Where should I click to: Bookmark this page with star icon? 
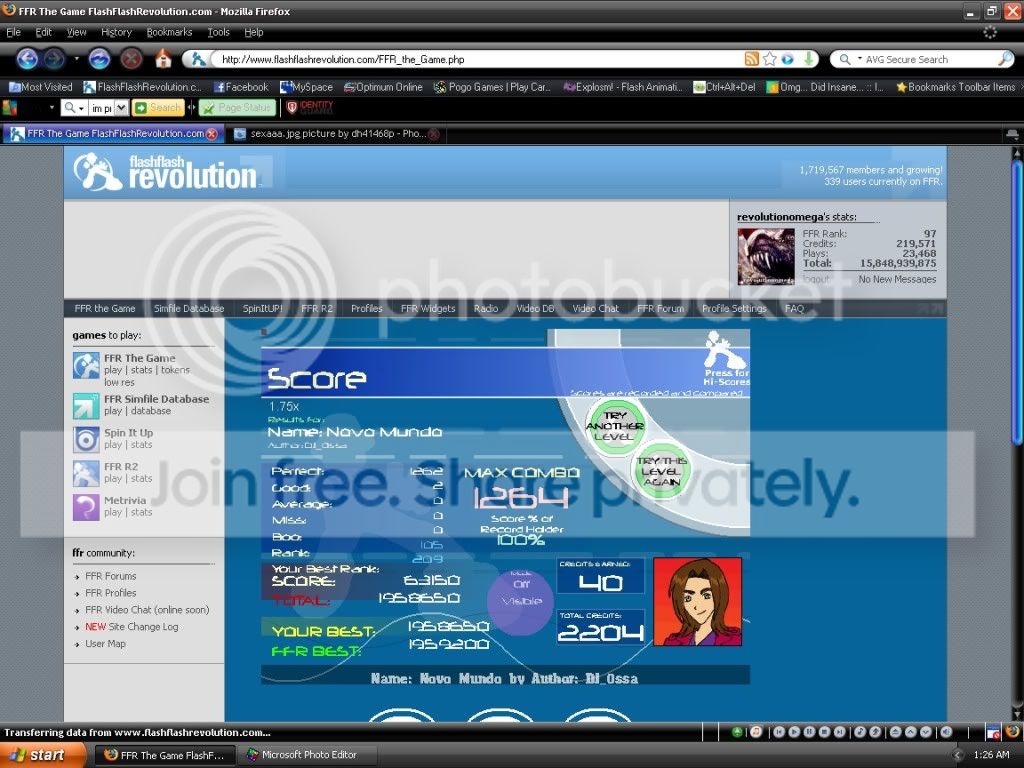click(x=770, y=60)
